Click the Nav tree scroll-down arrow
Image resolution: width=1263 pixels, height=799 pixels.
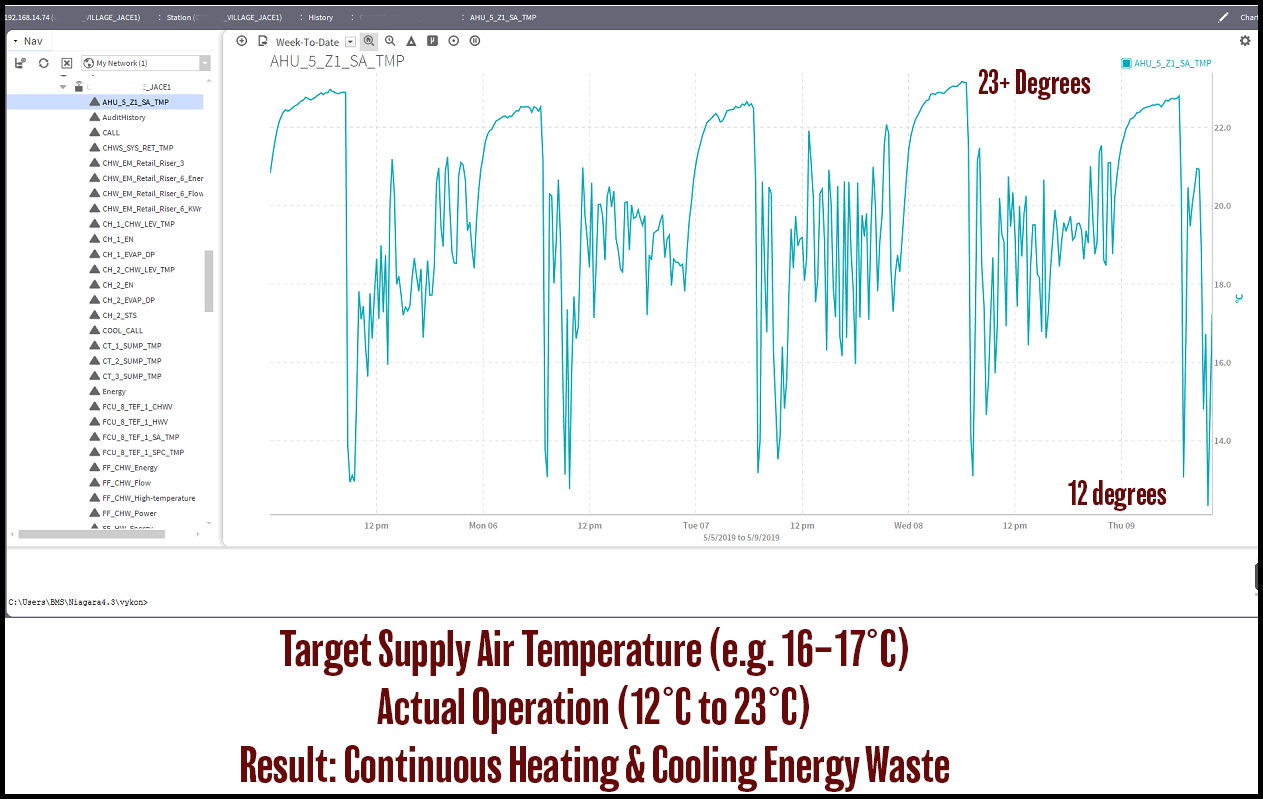coord(209,523)
